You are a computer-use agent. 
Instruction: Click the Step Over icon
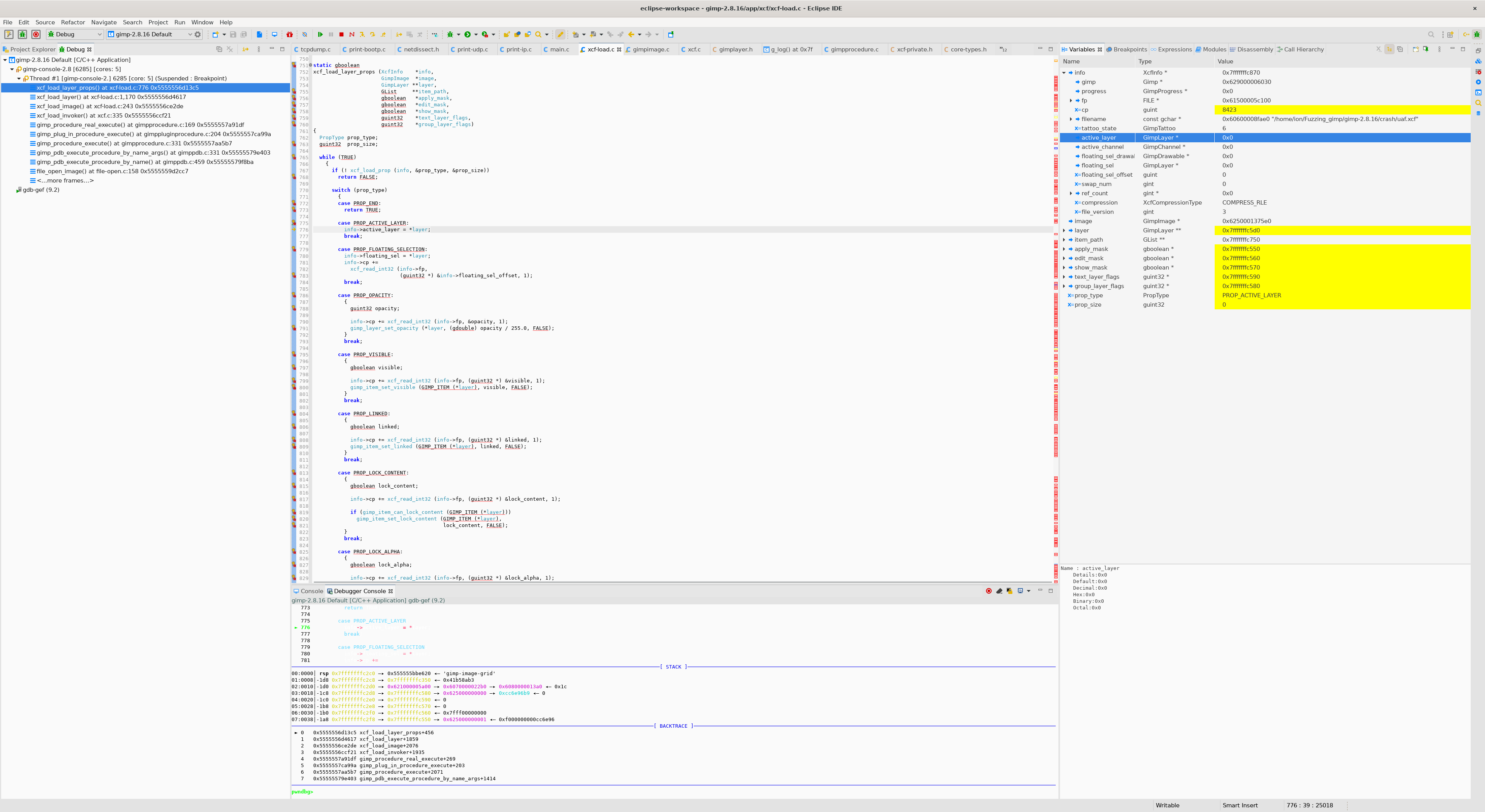pyautogui.click(x=372, y=34)
